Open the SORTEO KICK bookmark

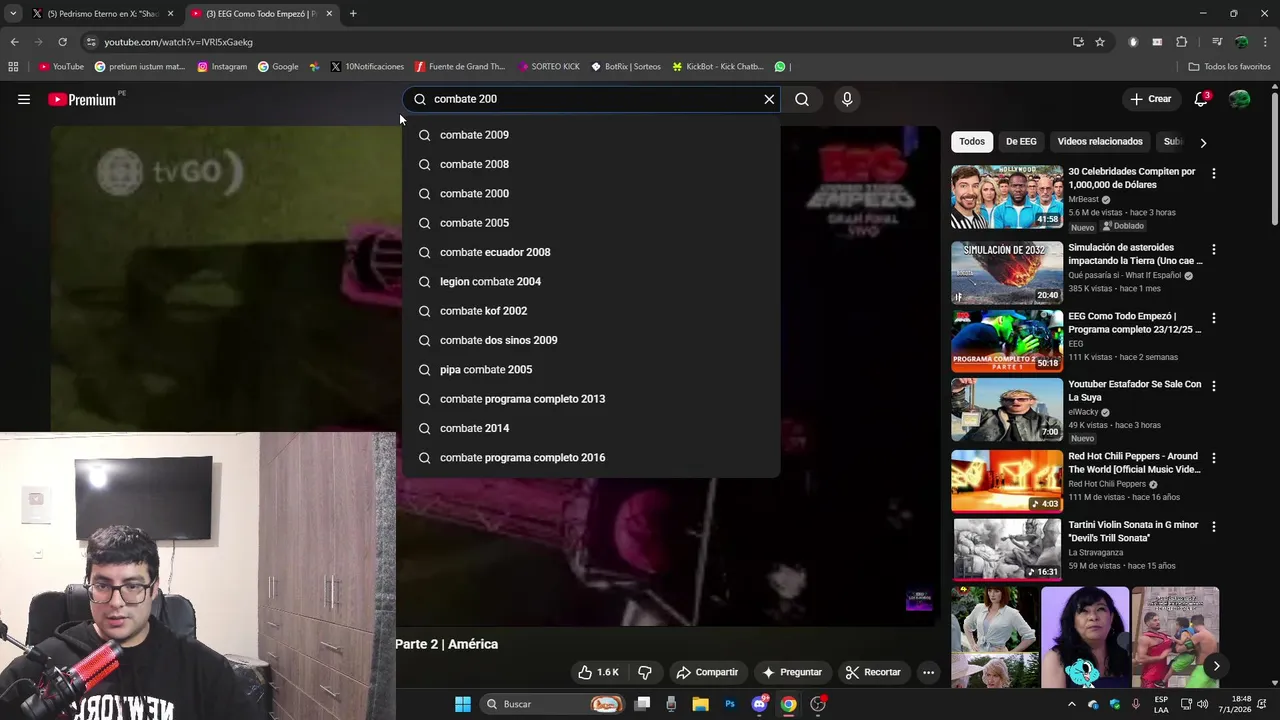(x=548, y=67)
